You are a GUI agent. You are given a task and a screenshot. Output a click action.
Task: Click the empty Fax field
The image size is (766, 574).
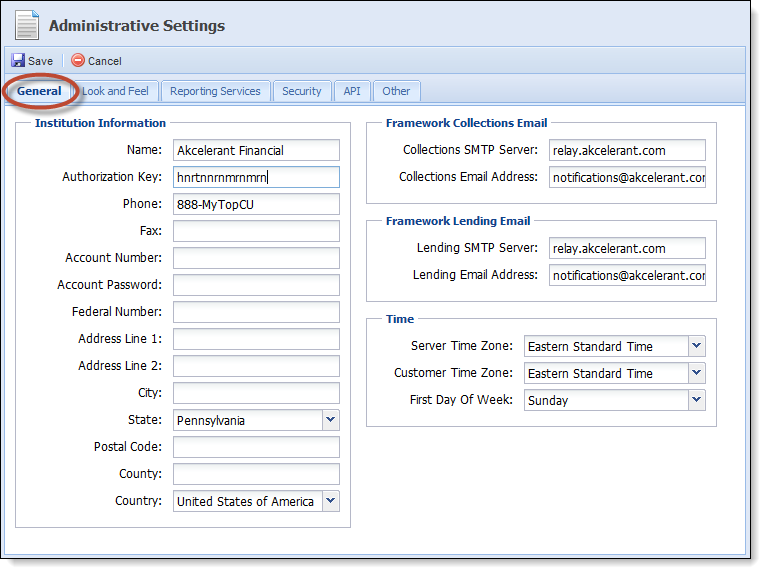click(256, 231)
